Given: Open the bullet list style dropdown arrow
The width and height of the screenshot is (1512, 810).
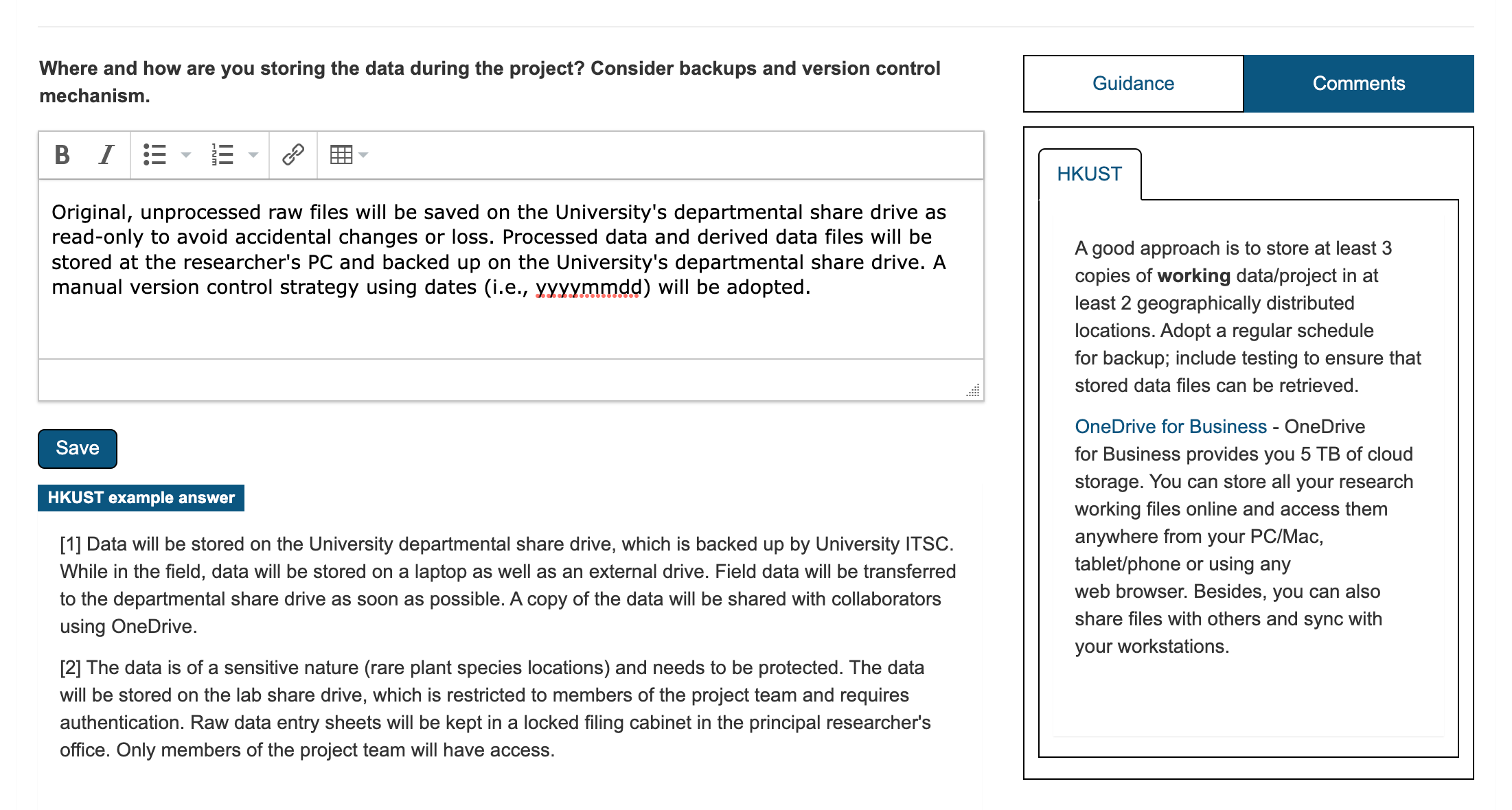Looking at the screenshot, I should 185,155.
